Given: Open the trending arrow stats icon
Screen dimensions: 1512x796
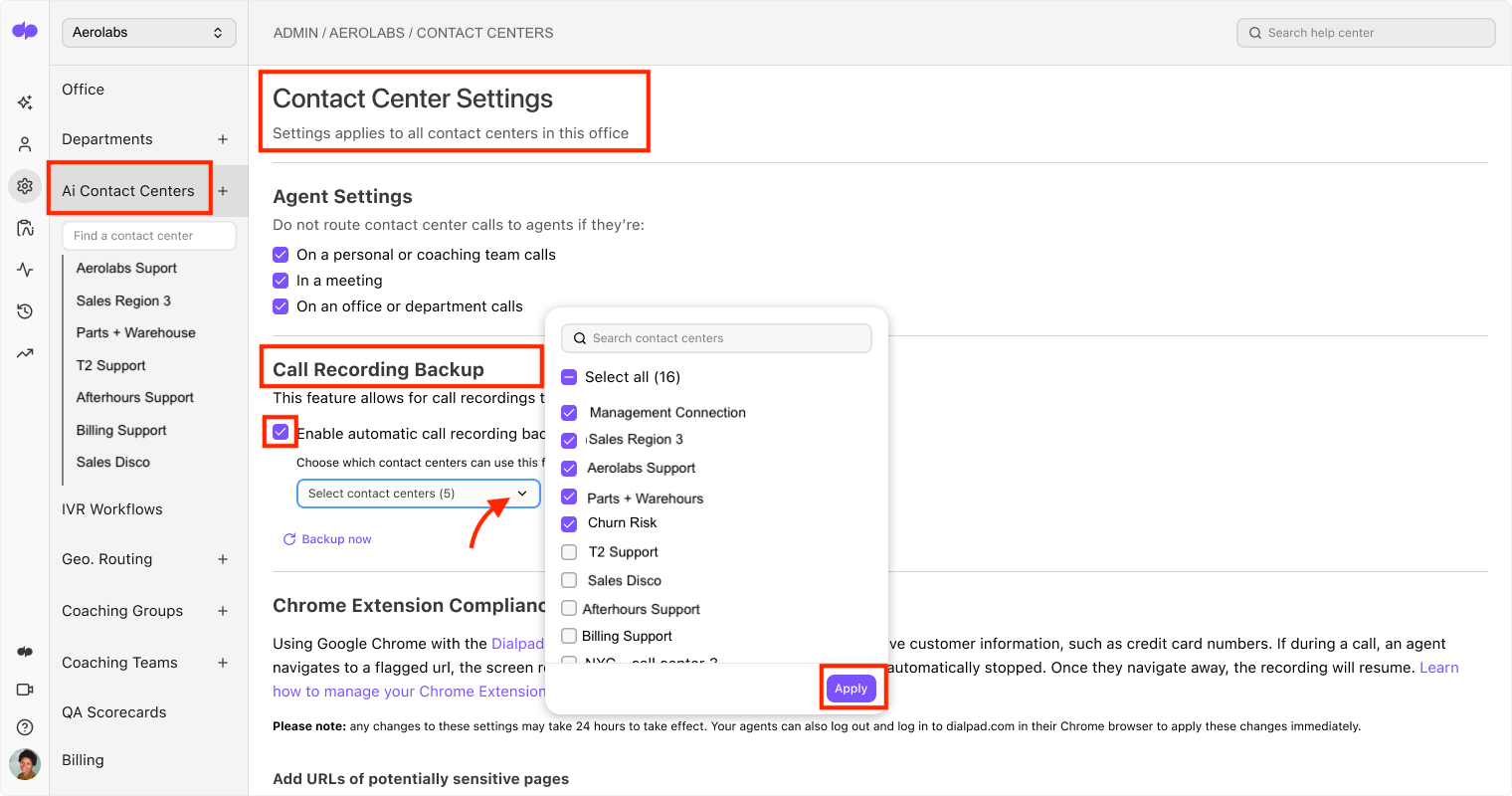Looking at the screenshot, I should [x=25, y=353].
